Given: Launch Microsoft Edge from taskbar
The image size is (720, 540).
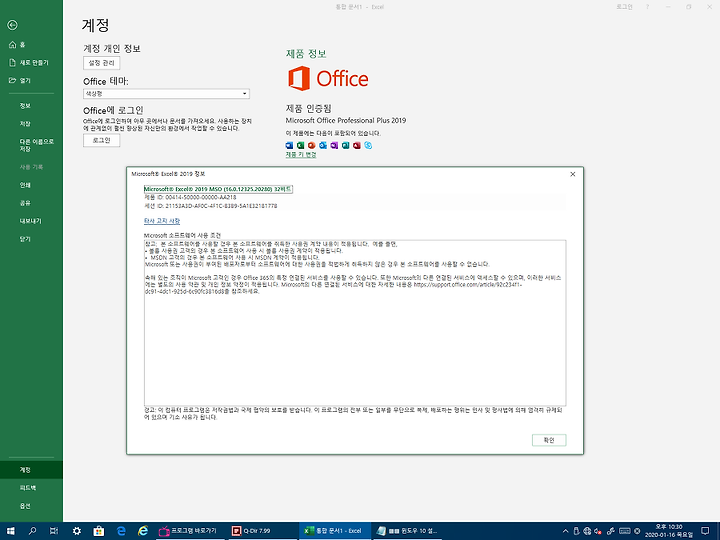Looking at the screenshot, I should [121, 531].
